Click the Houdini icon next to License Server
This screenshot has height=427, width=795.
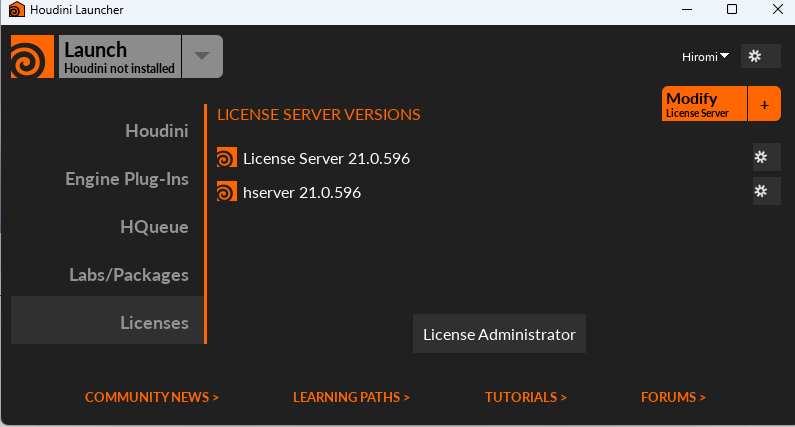tap(227, 158)
